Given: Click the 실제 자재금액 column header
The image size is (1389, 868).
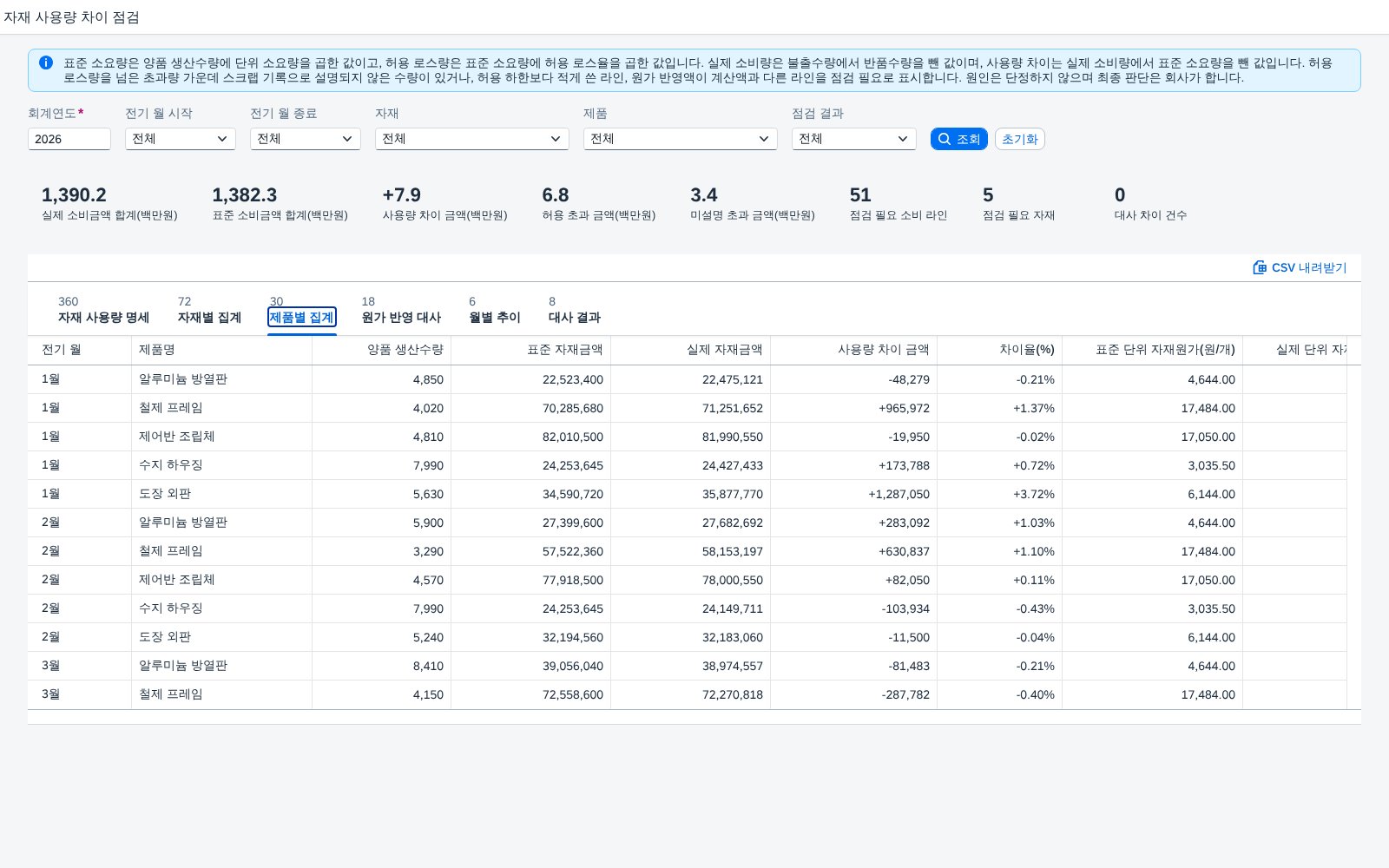Looking at the screenshot, I should point(691,350).
